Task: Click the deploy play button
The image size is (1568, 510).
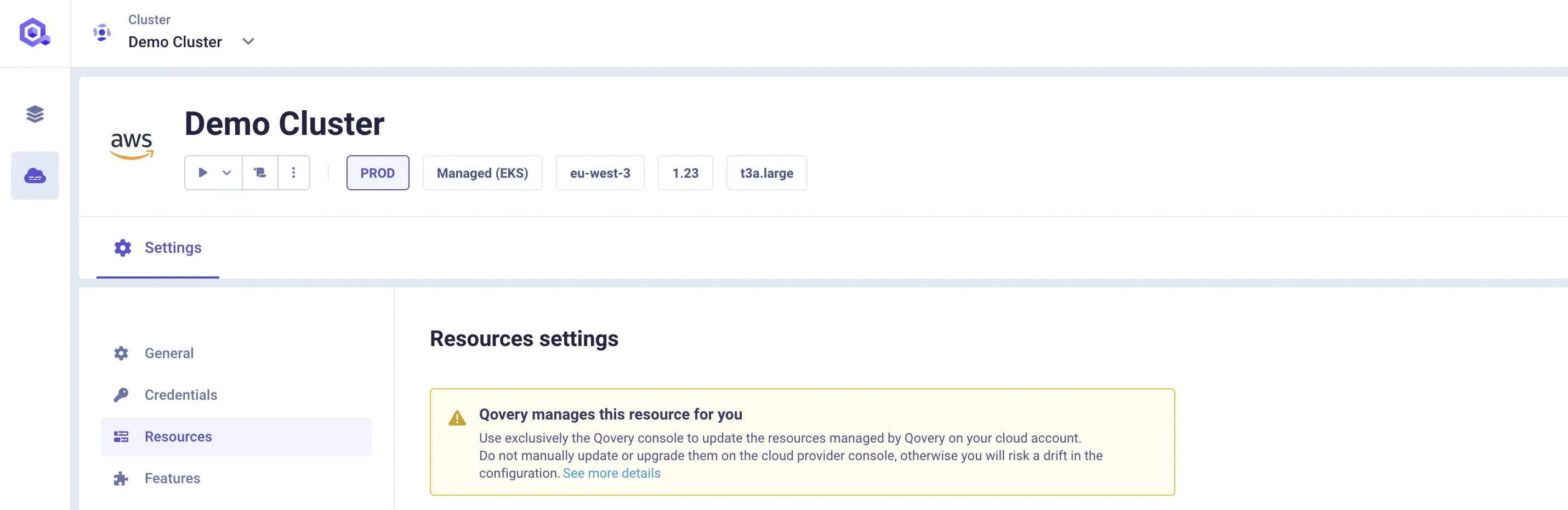Action: (x=203, y=173)
